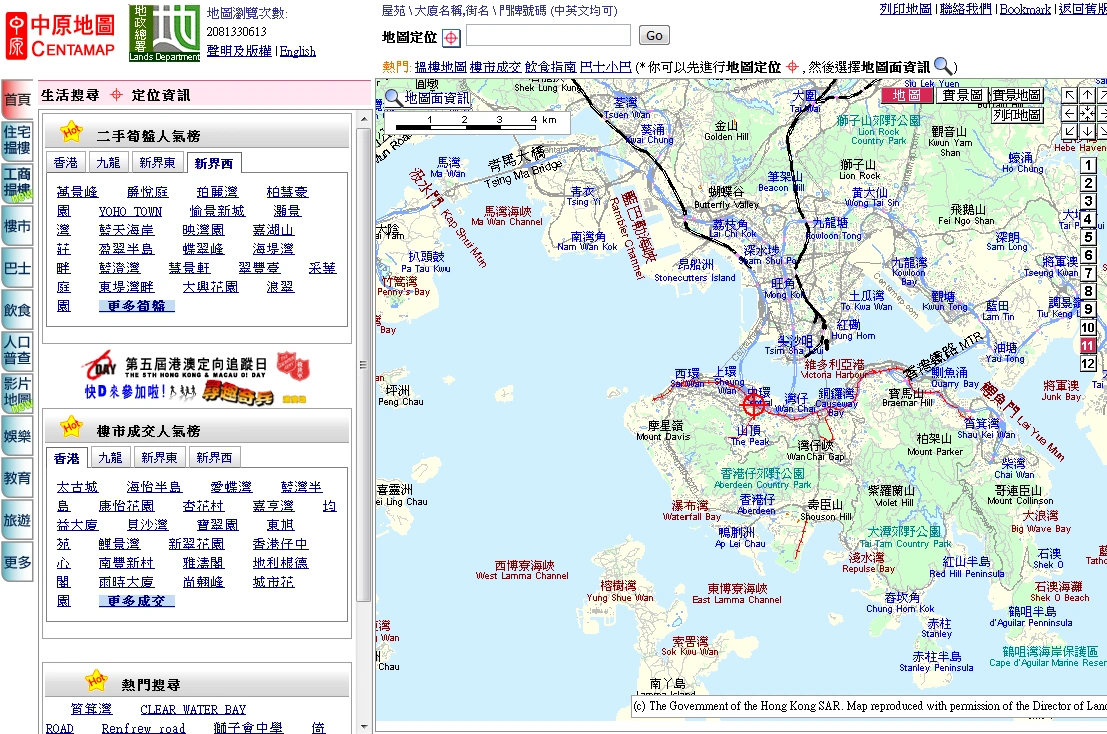Select zoom level 6
1107x734 pixels.
point(1088,255)
